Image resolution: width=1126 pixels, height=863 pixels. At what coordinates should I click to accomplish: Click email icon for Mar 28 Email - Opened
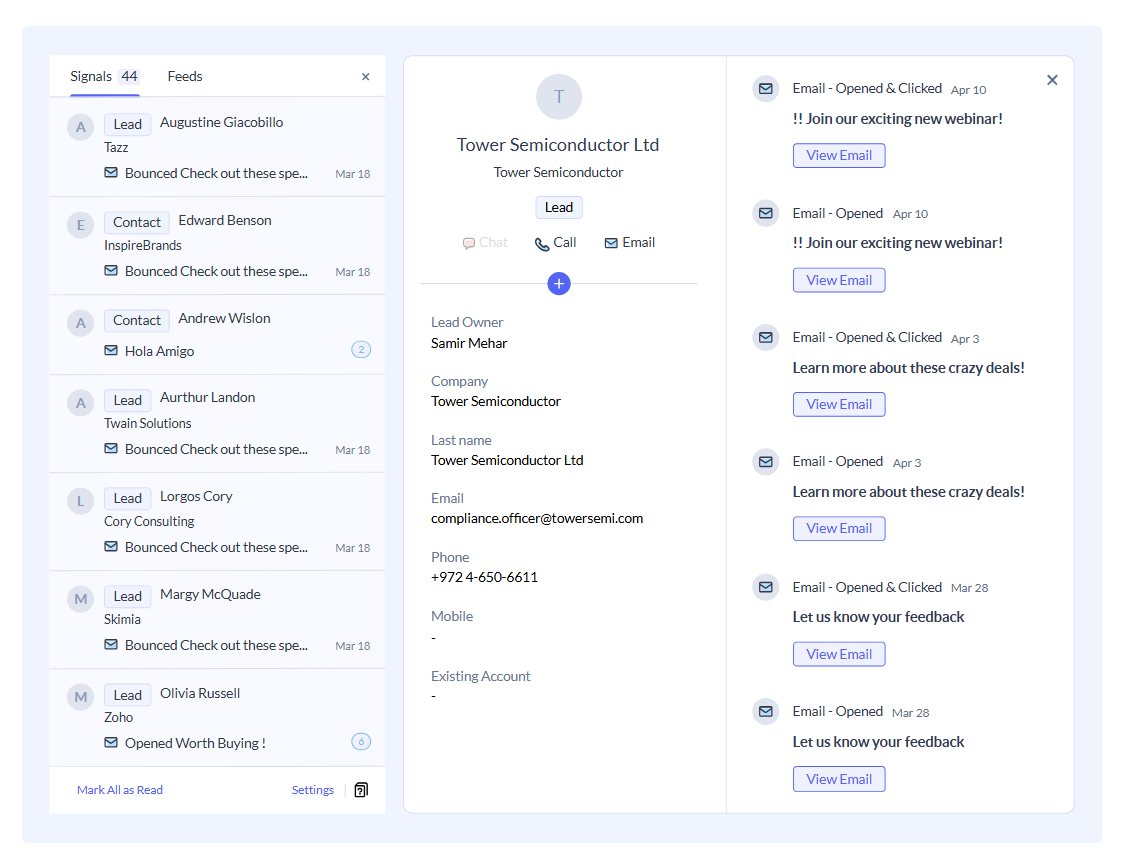pos(766,712)
